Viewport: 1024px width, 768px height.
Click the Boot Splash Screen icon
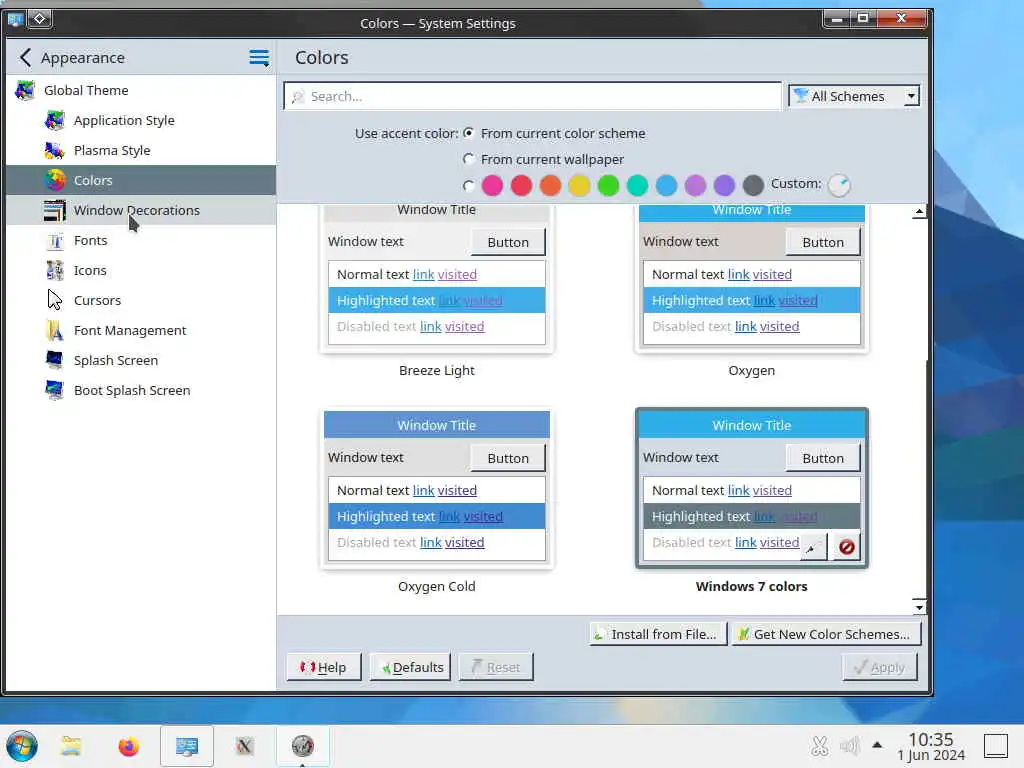click(x=55, y=391)
